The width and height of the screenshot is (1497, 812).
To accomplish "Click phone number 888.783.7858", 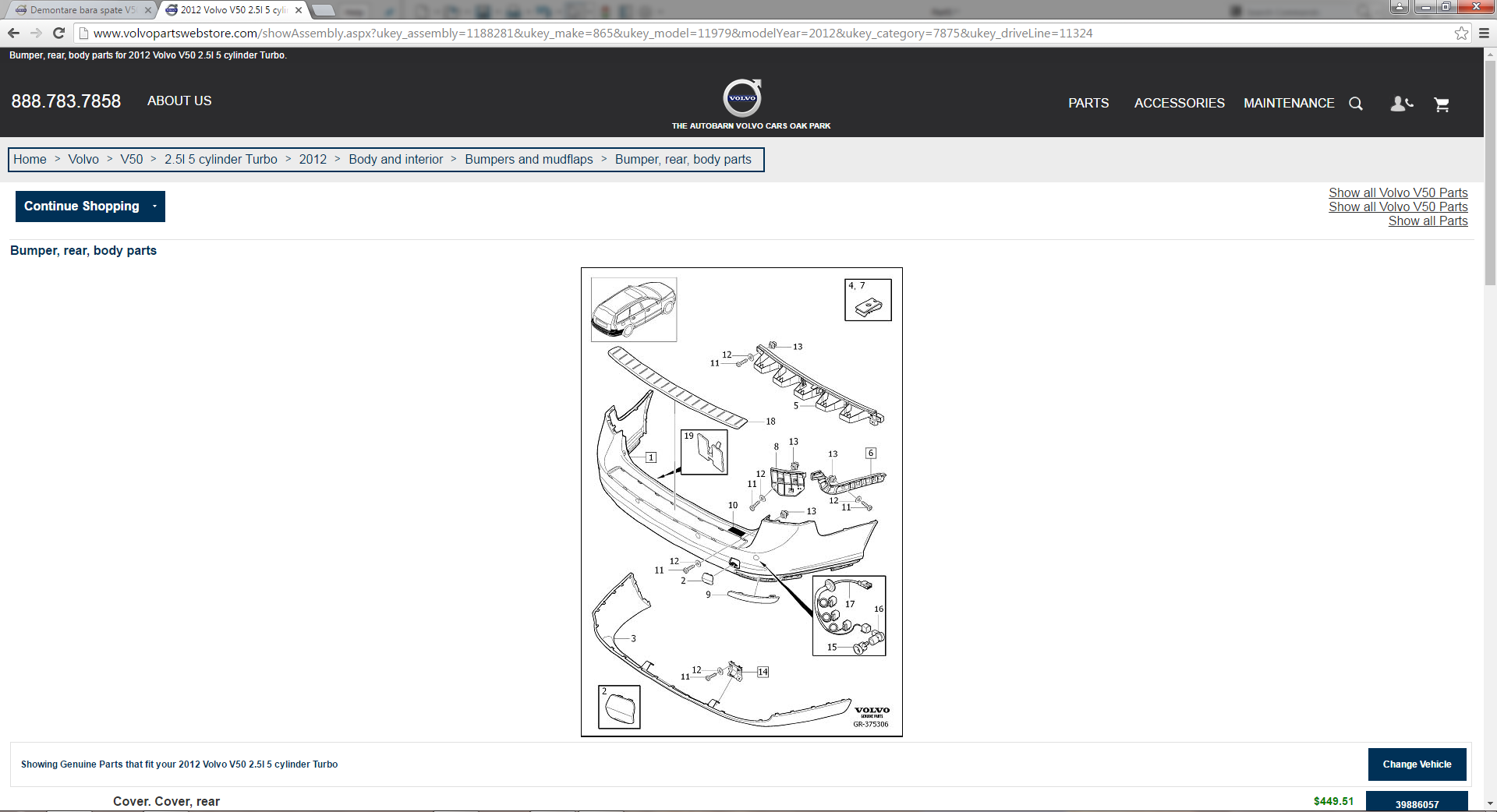I will click(66, 101).
